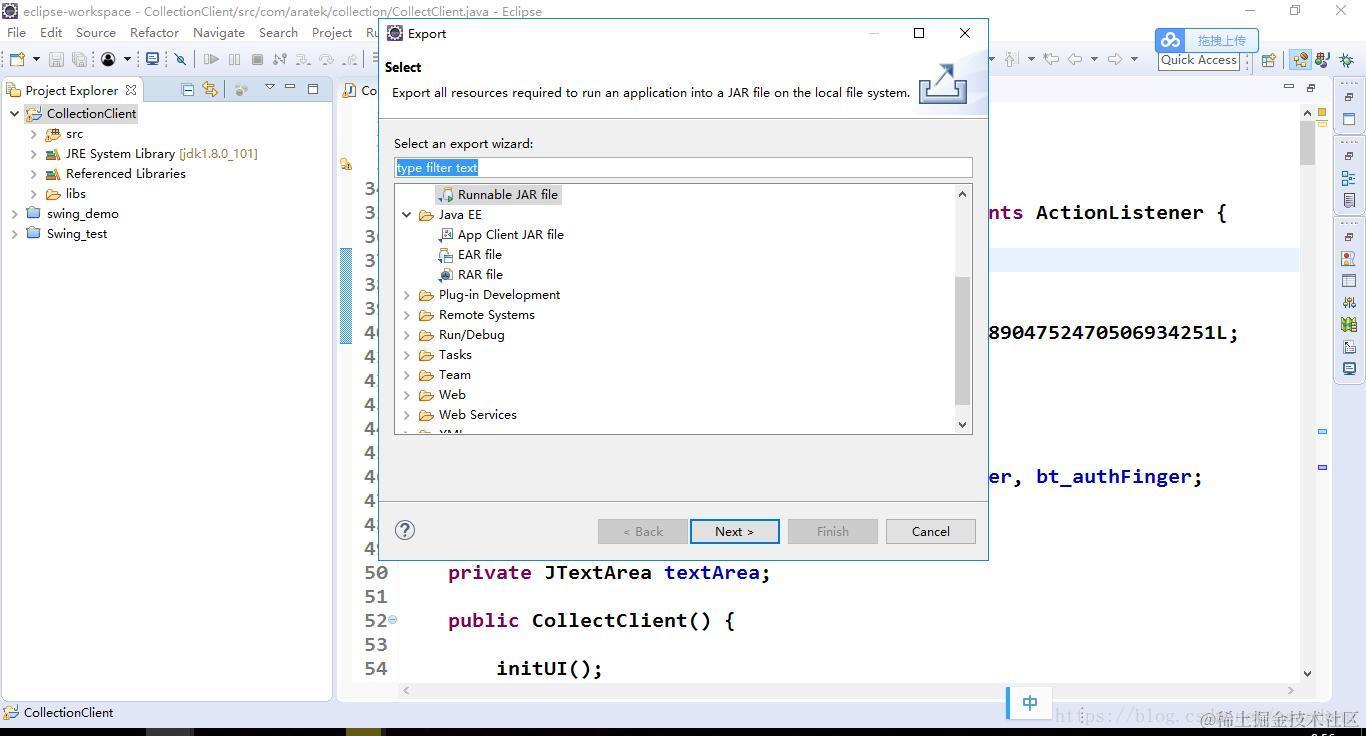Click Collapse All in Project Explorer
The width and height of the screenshot is (1366, 736).
[x=187, y=89]
